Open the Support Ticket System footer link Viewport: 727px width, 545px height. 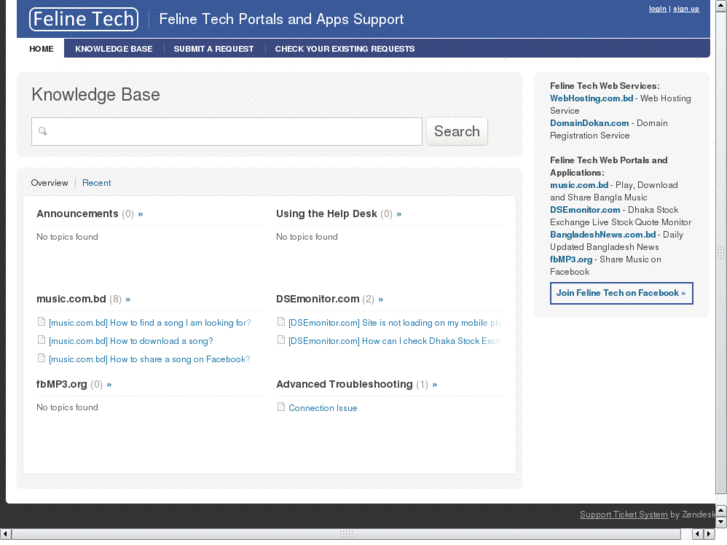pos(624,514)
